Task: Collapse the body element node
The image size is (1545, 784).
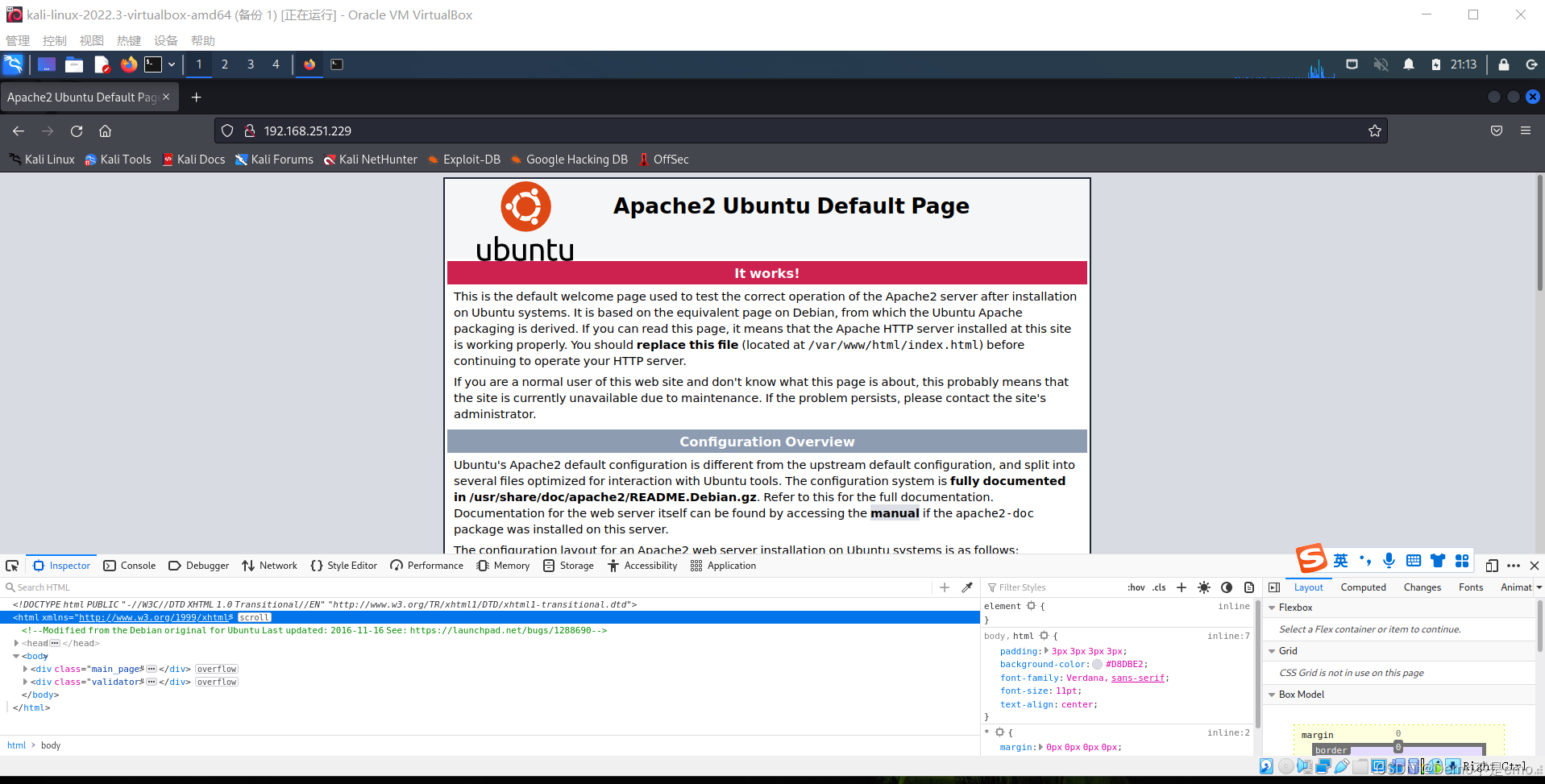Action: tap(16, 657)
